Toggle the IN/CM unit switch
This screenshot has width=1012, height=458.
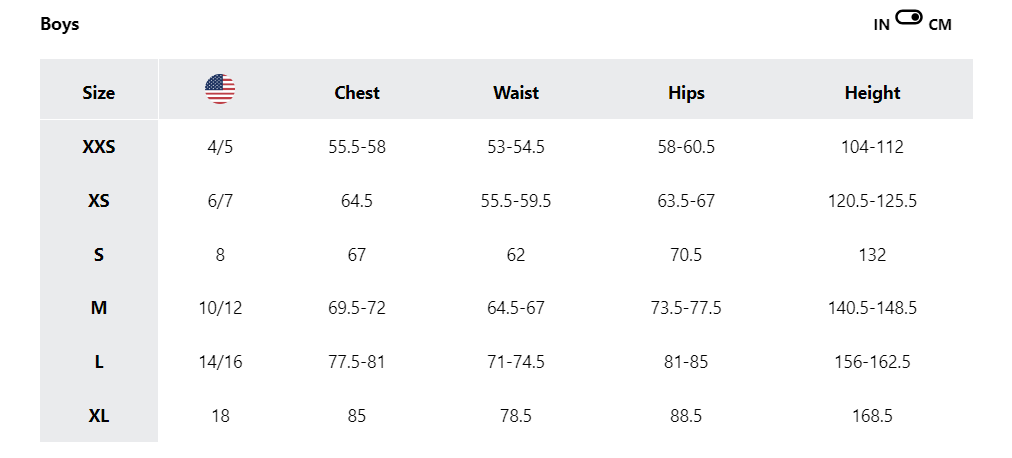coord(909,18)
